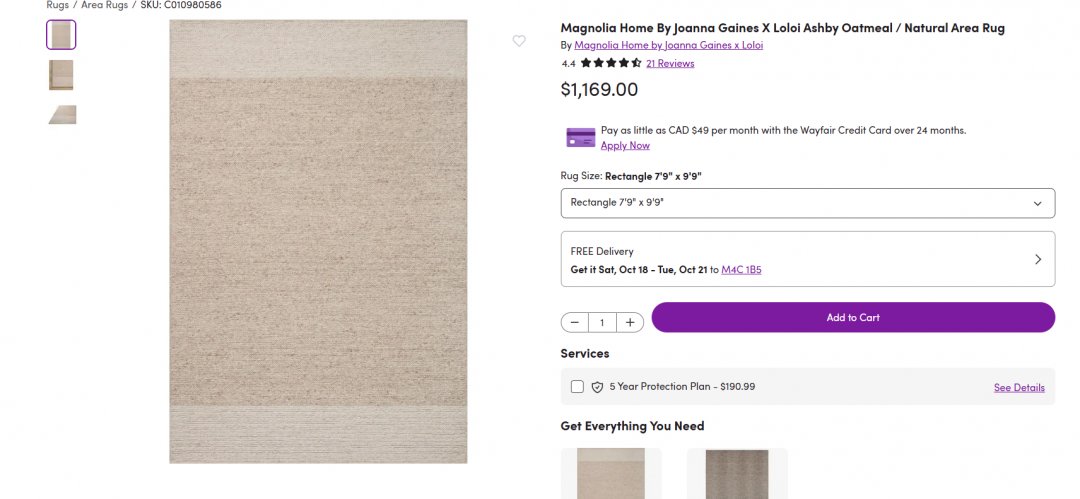This screenshot has height=499, width=1080.
Task: Click the quantity input field
Action: (602, 322)
